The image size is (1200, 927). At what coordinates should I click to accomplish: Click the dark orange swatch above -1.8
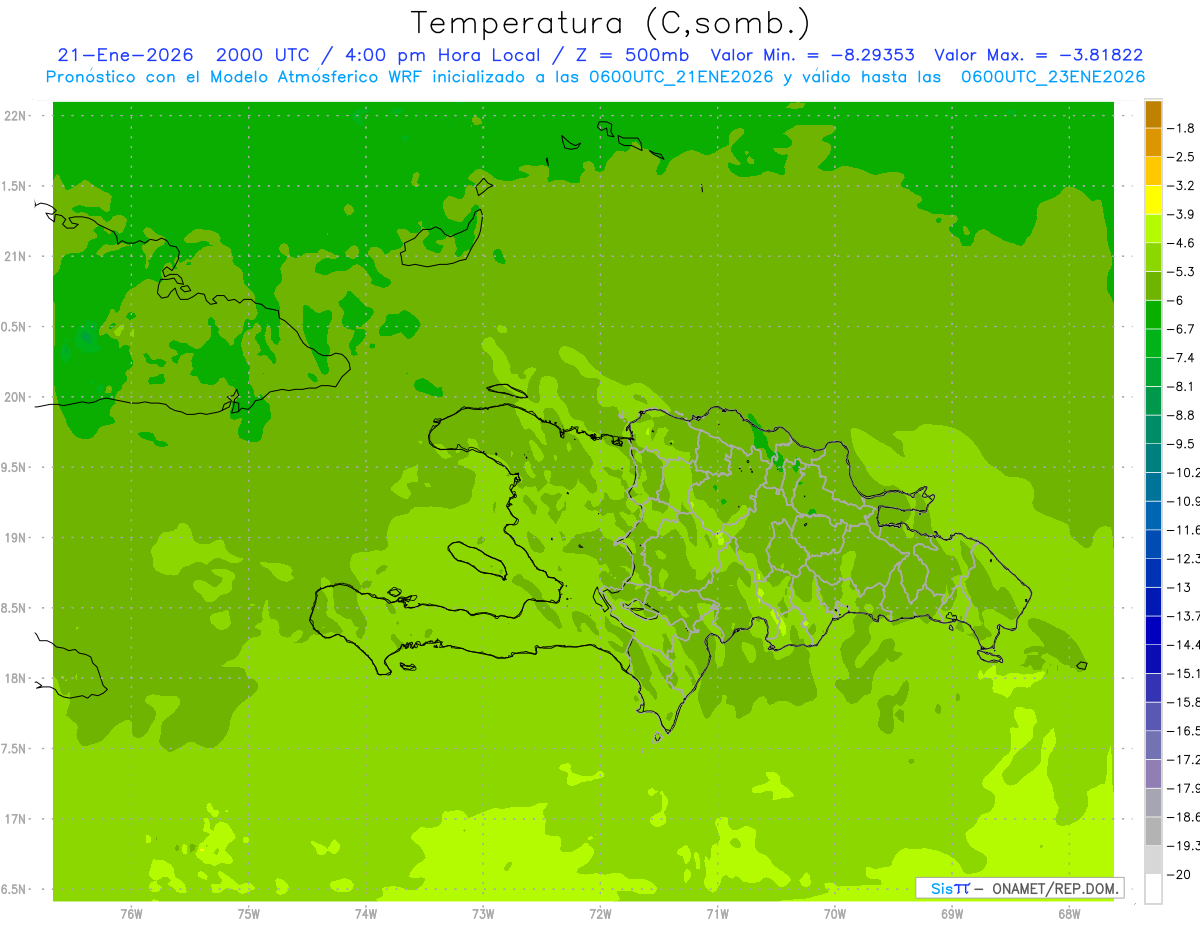[1153, 114]
